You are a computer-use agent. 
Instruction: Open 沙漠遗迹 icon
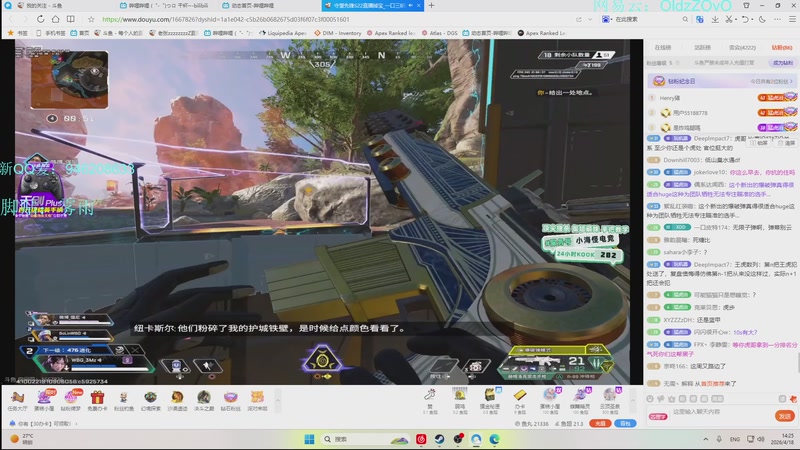tap(177, 401)
